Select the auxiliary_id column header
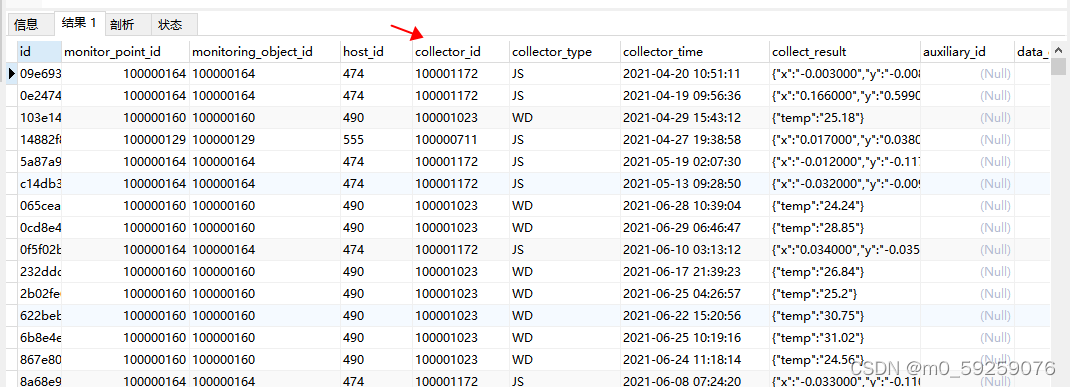This screenshot has height=387, width=1071. (x=967, y=52)
